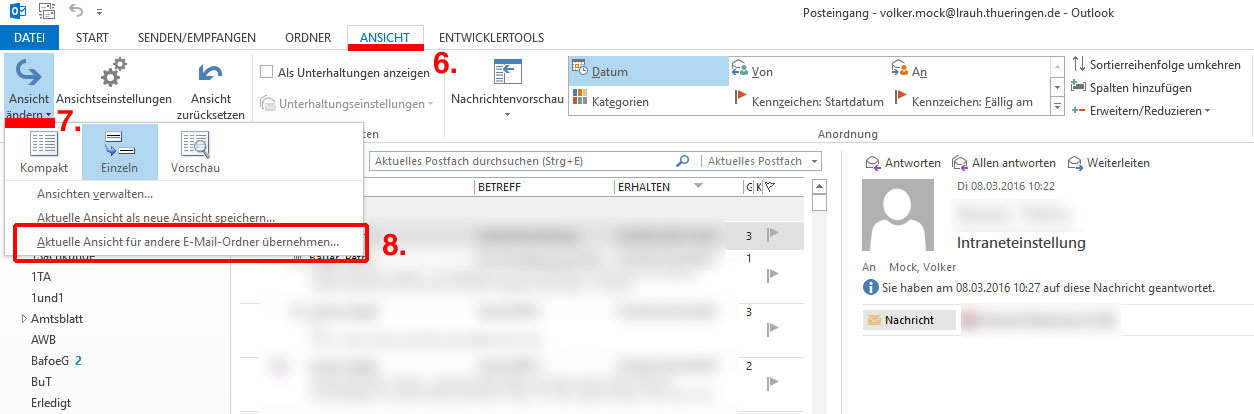Click the reply info bar message
Image resolution: width=1254 pixels, height=414 pixels.
tap(1047, 288)
